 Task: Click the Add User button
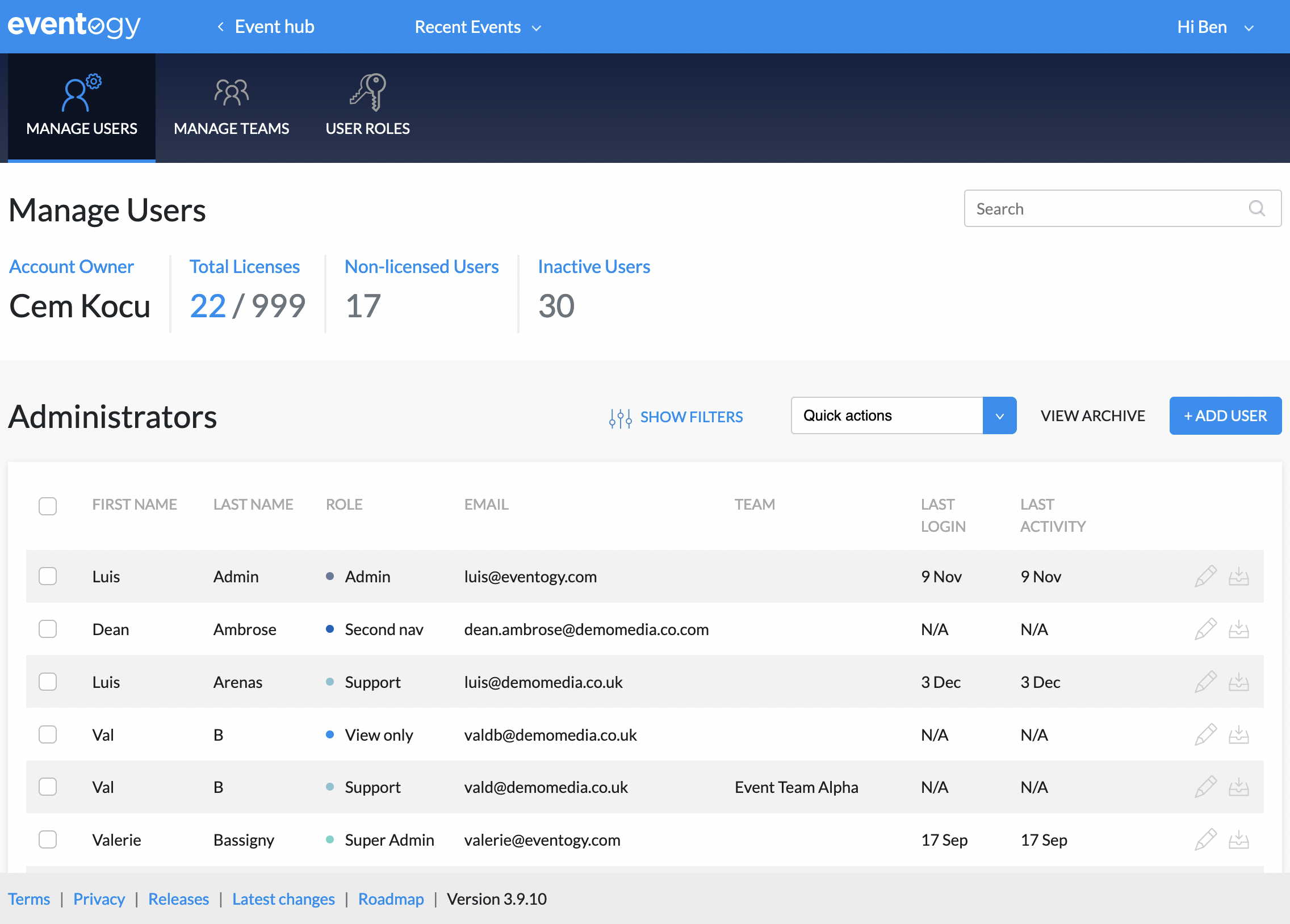1225,415
